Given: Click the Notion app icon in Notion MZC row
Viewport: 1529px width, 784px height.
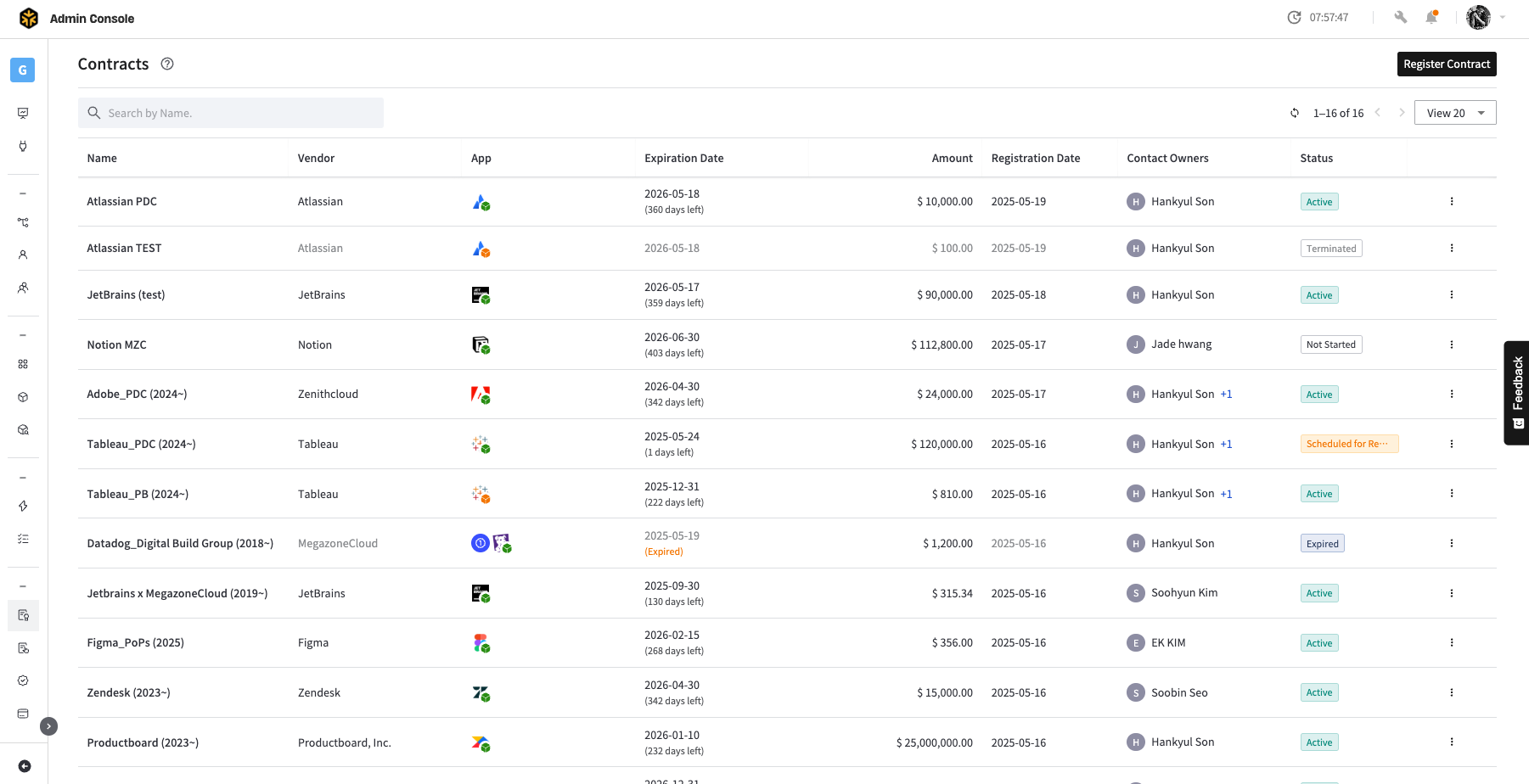Looking at the screenshot, I should 481,344.
